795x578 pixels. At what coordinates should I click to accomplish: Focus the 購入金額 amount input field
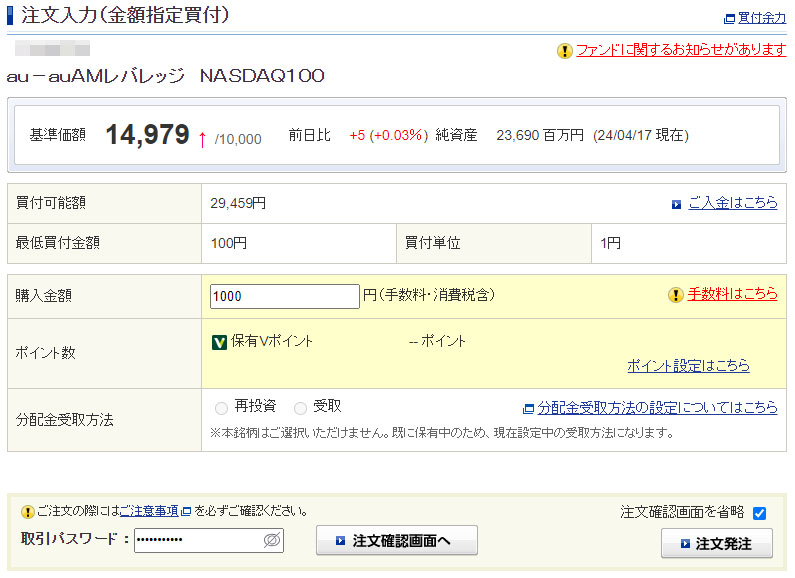point(284,296)
